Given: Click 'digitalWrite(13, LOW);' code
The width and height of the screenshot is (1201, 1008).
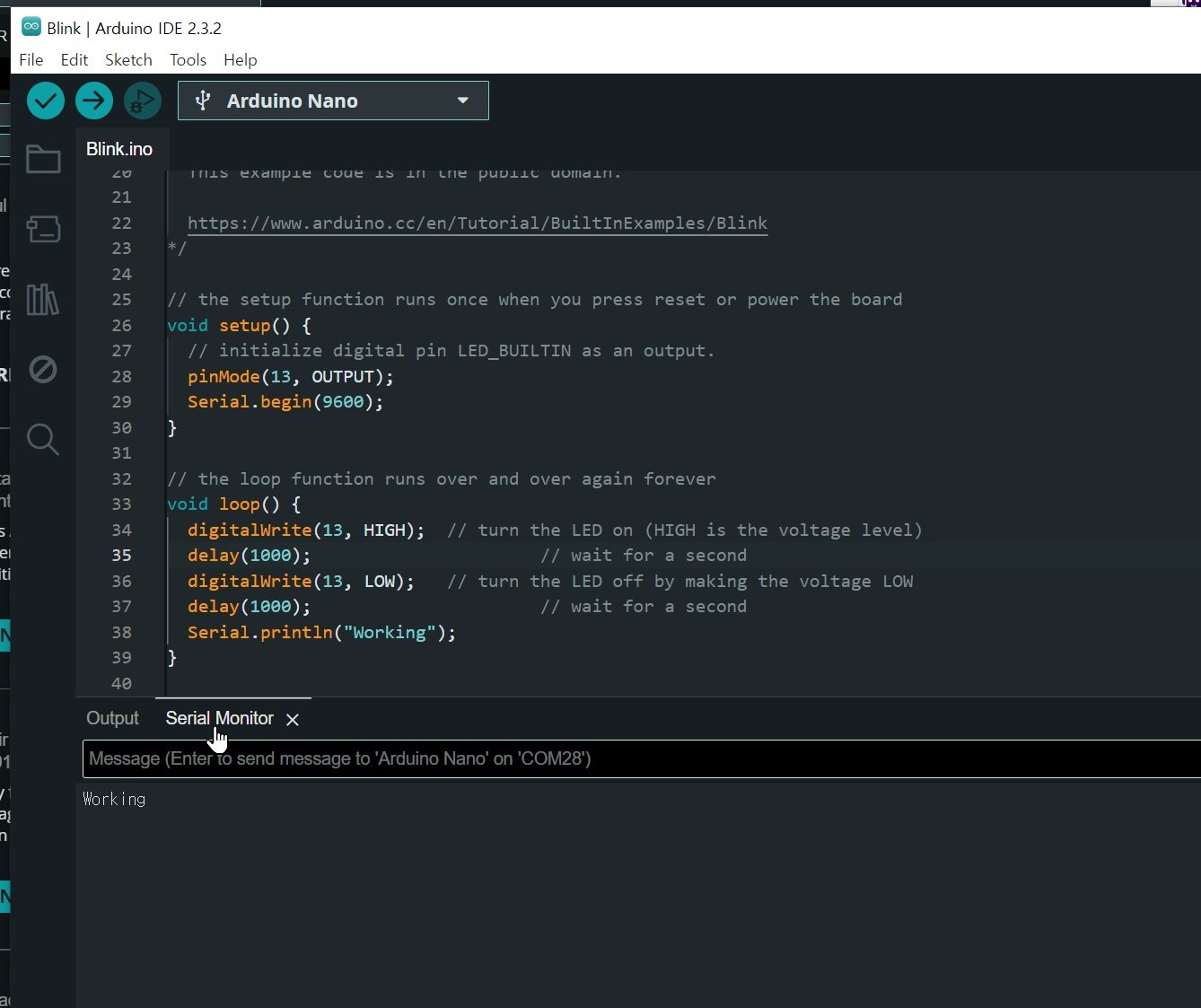Looking at the screenshot, I should (302, 582).
